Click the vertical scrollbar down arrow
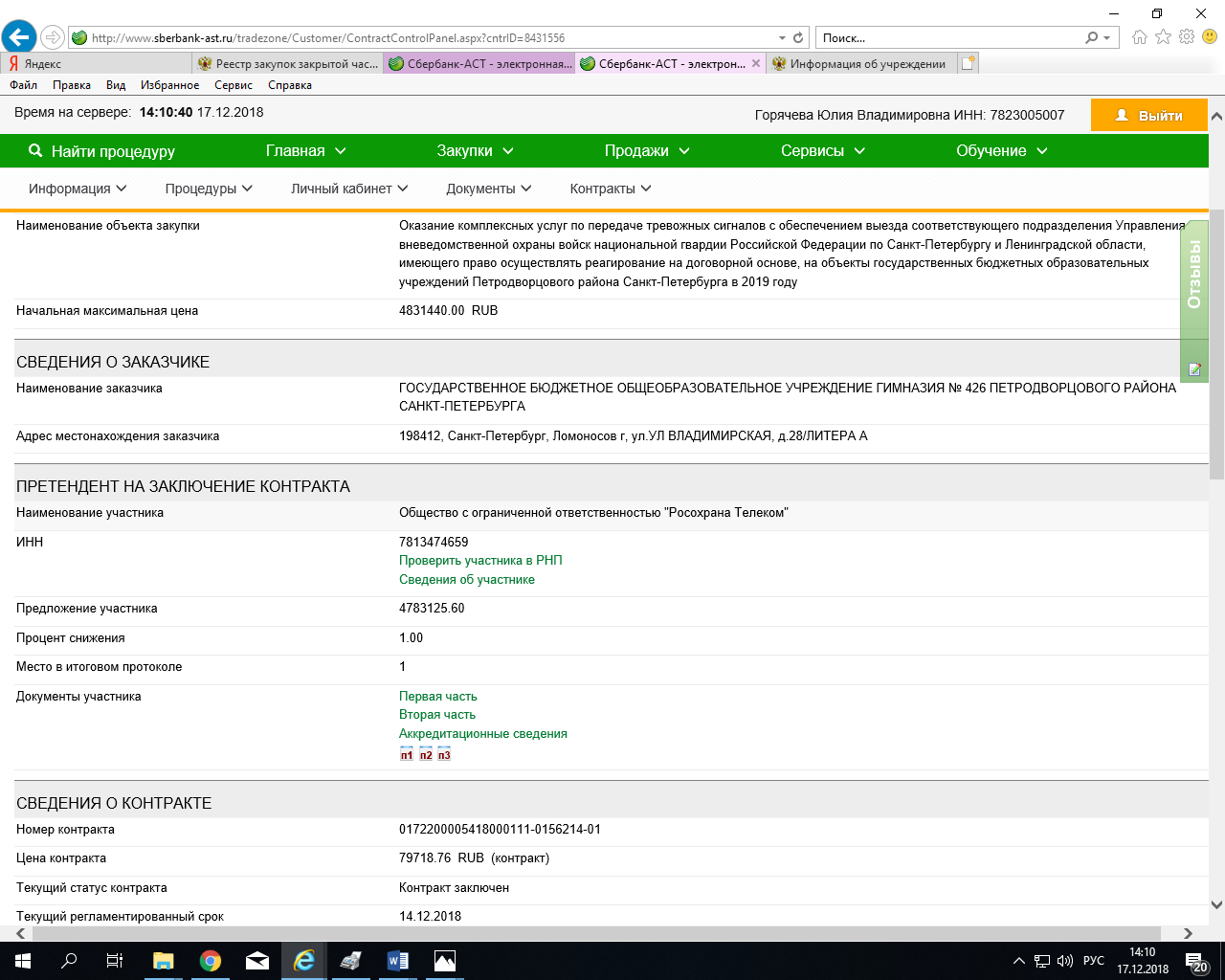Viewport: 1225px width, 980px height. coord(1216,904)
